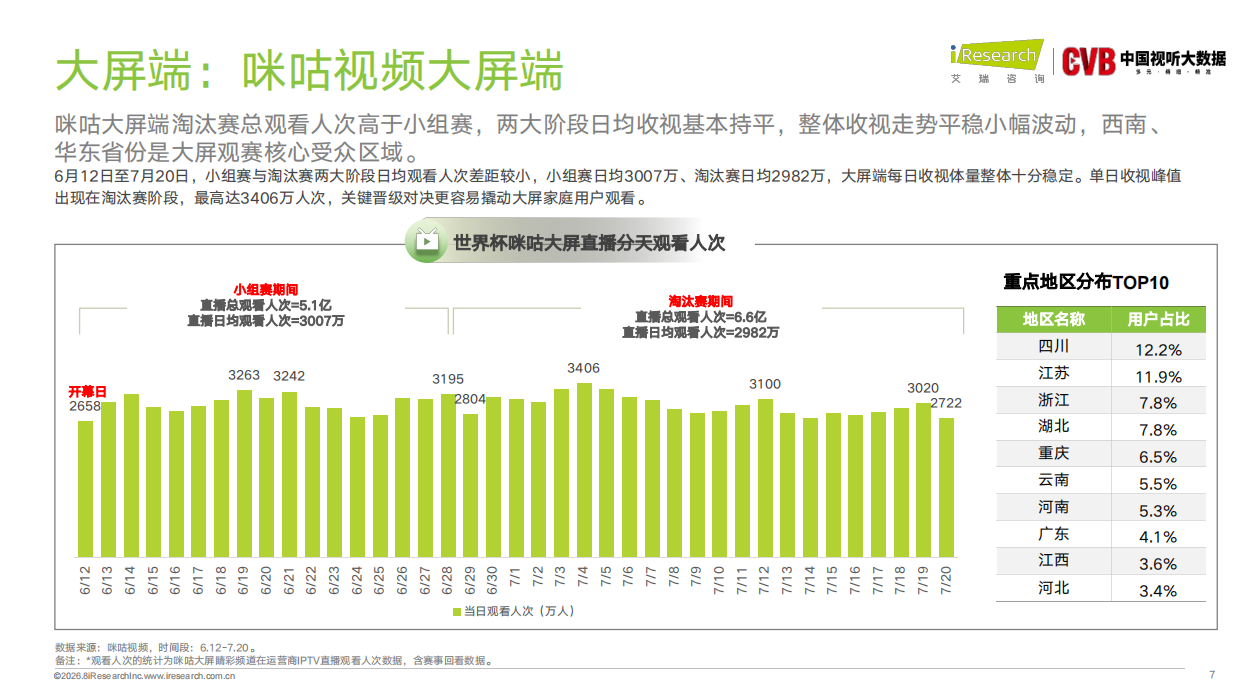Viewport: 1240px width, 697px height.
Task: Click the data label 3242
Action: click(x=289, y=376)
